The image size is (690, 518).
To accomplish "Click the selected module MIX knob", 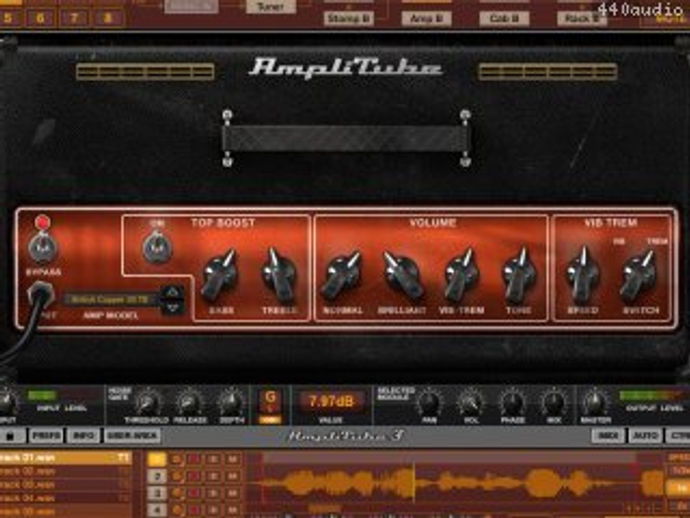I will [554, 402].
